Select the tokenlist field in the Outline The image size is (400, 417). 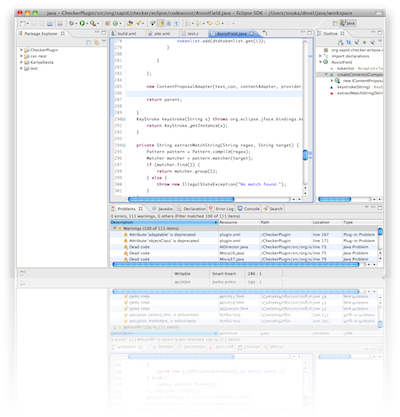(356, 68)
